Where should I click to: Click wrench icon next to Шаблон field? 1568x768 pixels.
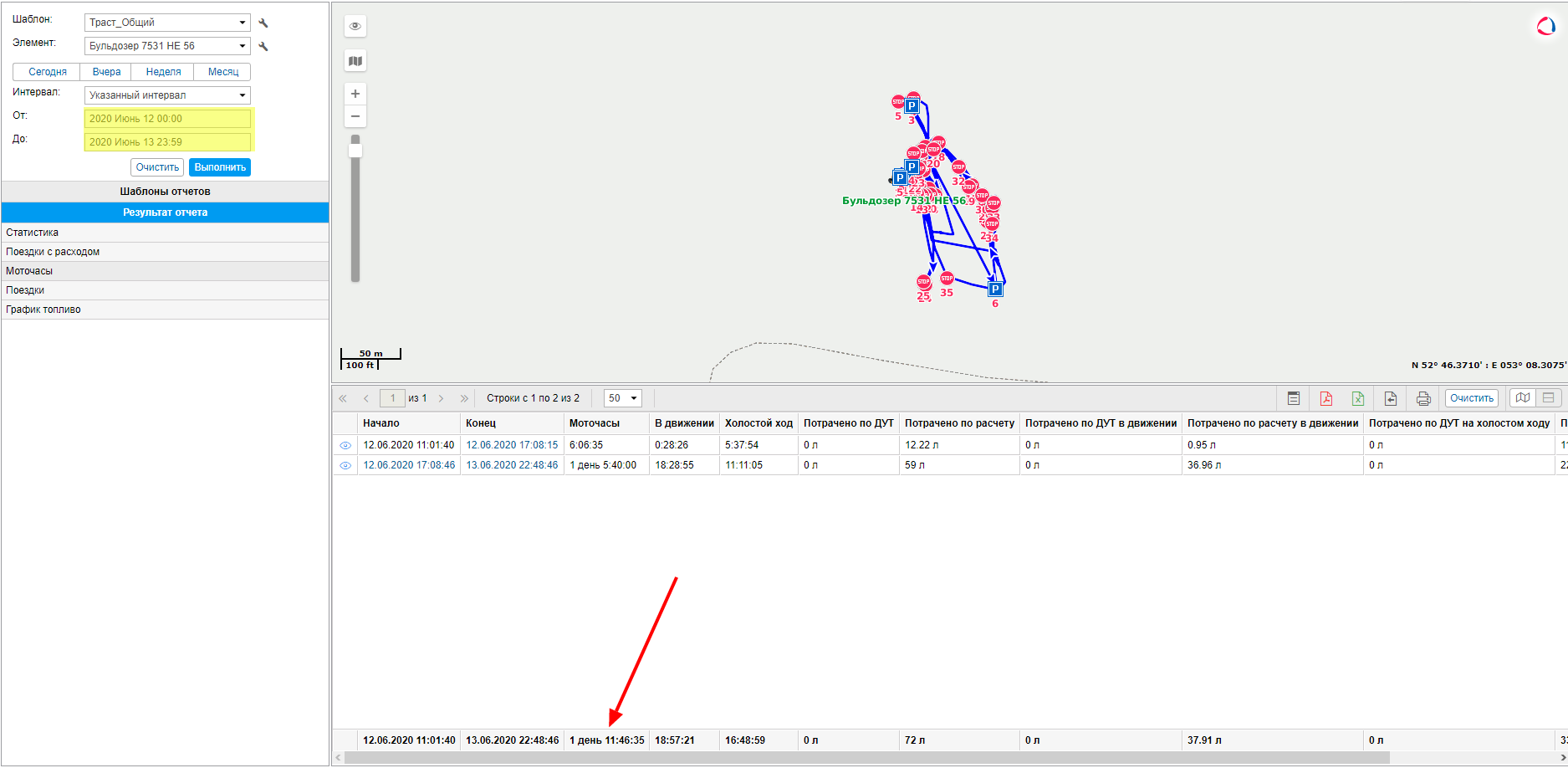pos(263,23)
